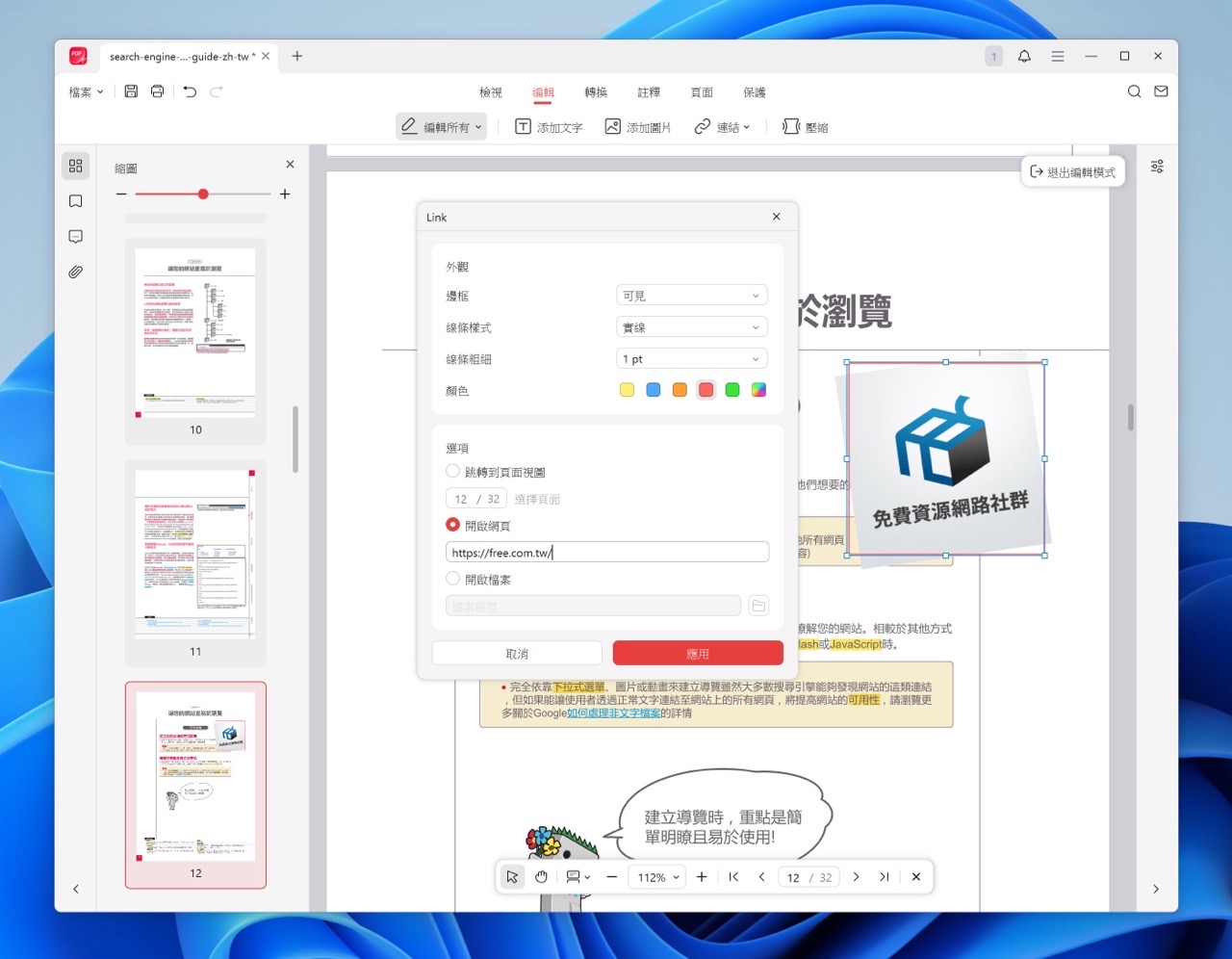Click the save file icon

click(x=131, y=91)
